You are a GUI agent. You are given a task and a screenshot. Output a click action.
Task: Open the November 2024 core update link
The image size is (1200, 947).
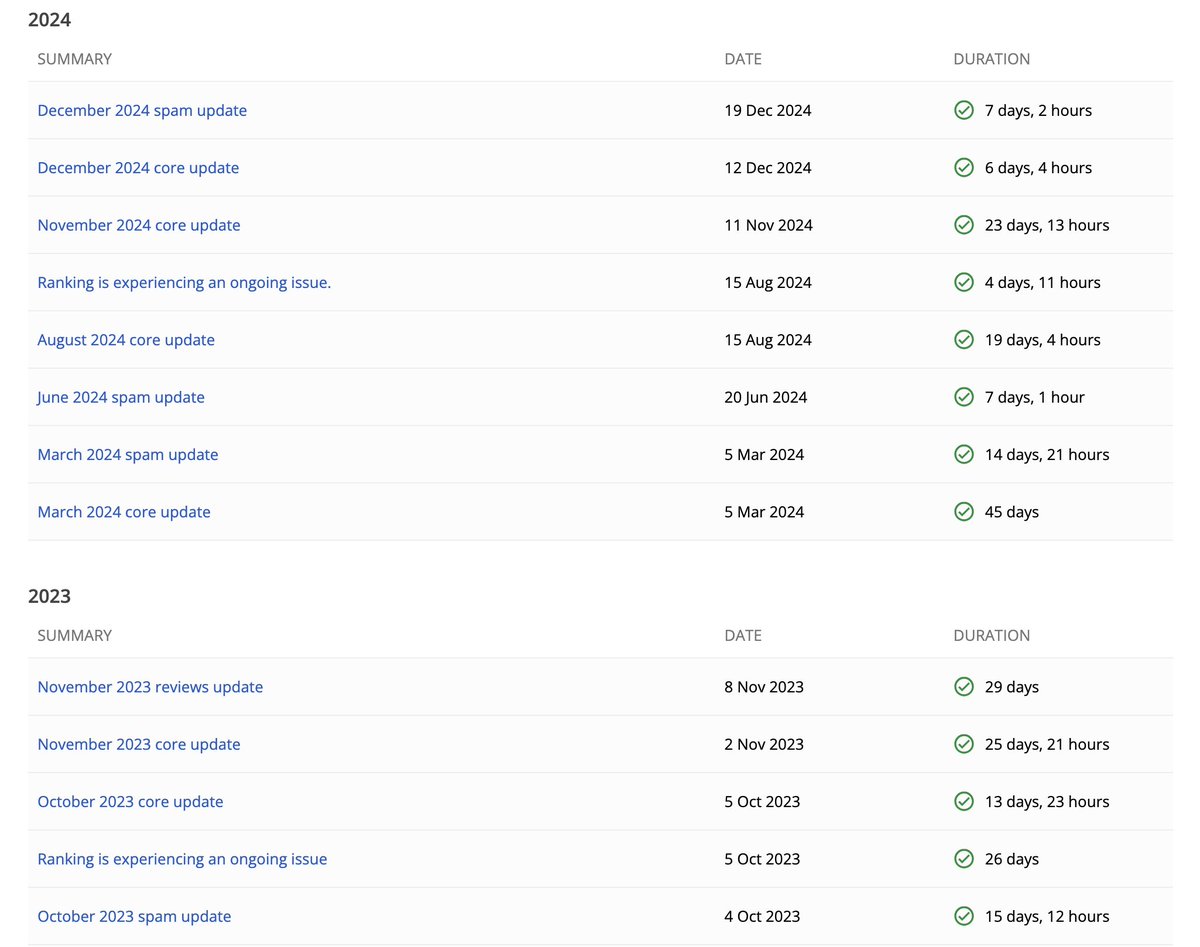coord(139,225)
